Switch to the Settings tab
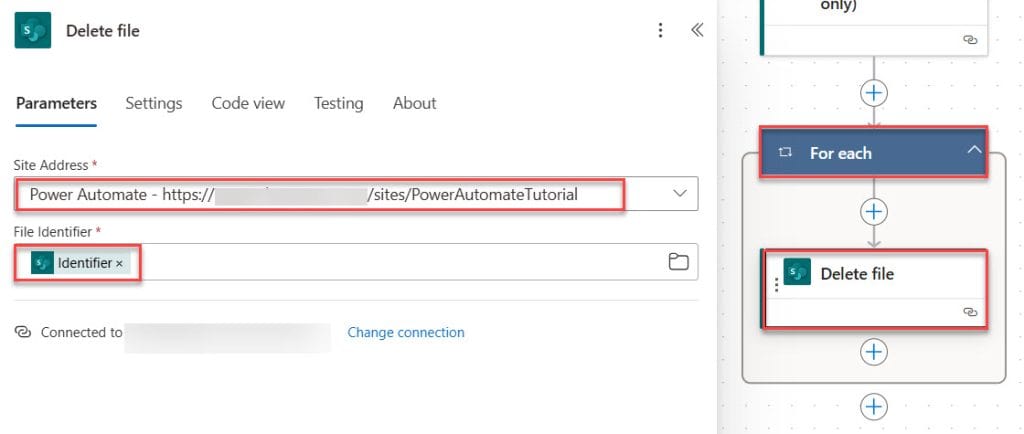Screen dimensions: 1024x434 click(153, 103)
